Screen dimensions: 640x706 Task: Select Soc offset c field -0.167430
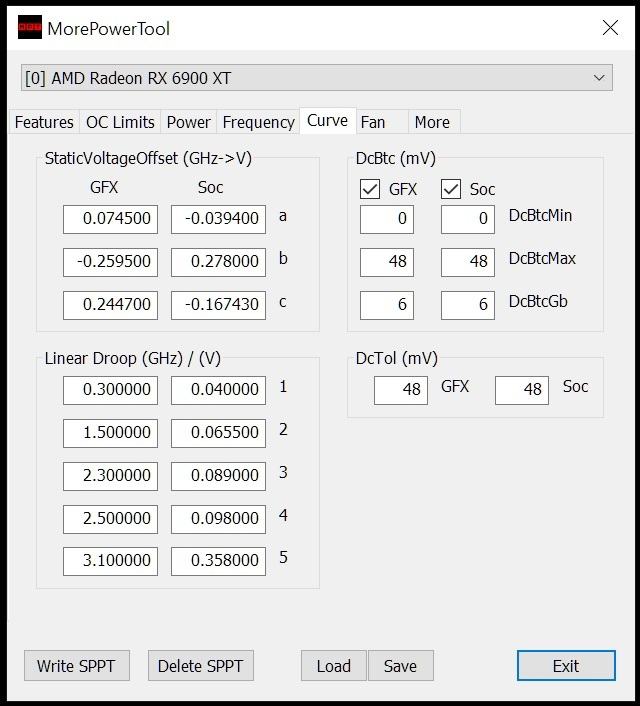[218, 305]
